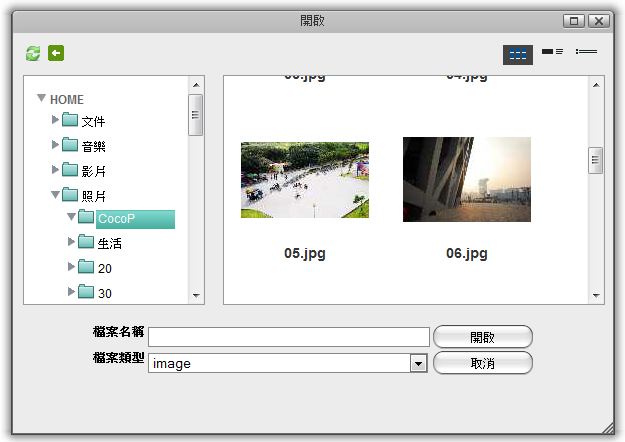Viewport: 625px width, 442px height.
Task: Select the 06.jpg thumbnail image
Action: pos(466,180)
